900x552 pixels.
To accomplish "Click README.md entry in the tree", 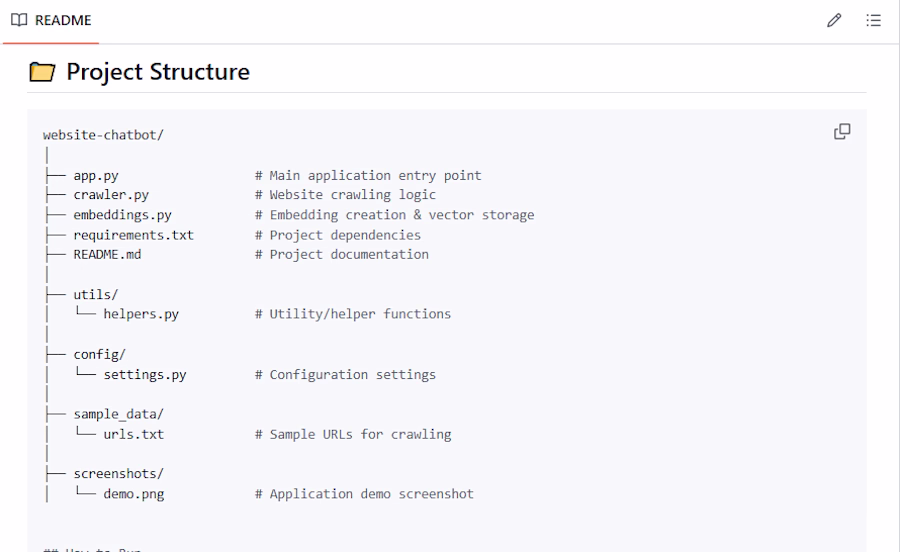I will pyautogui.click(x=107, y=254).
